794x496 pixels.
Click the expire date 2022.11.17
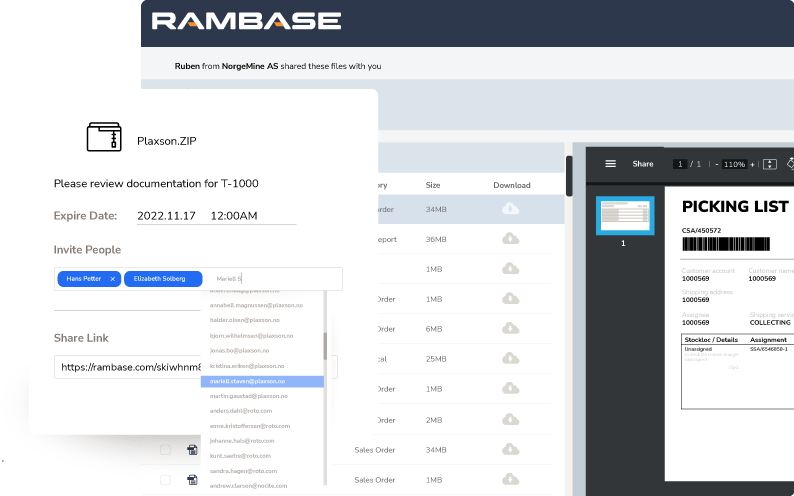[167, 216]
